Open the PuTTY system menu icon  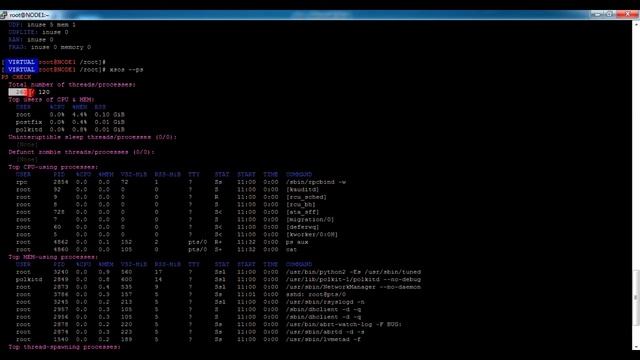tap(4, 15)
